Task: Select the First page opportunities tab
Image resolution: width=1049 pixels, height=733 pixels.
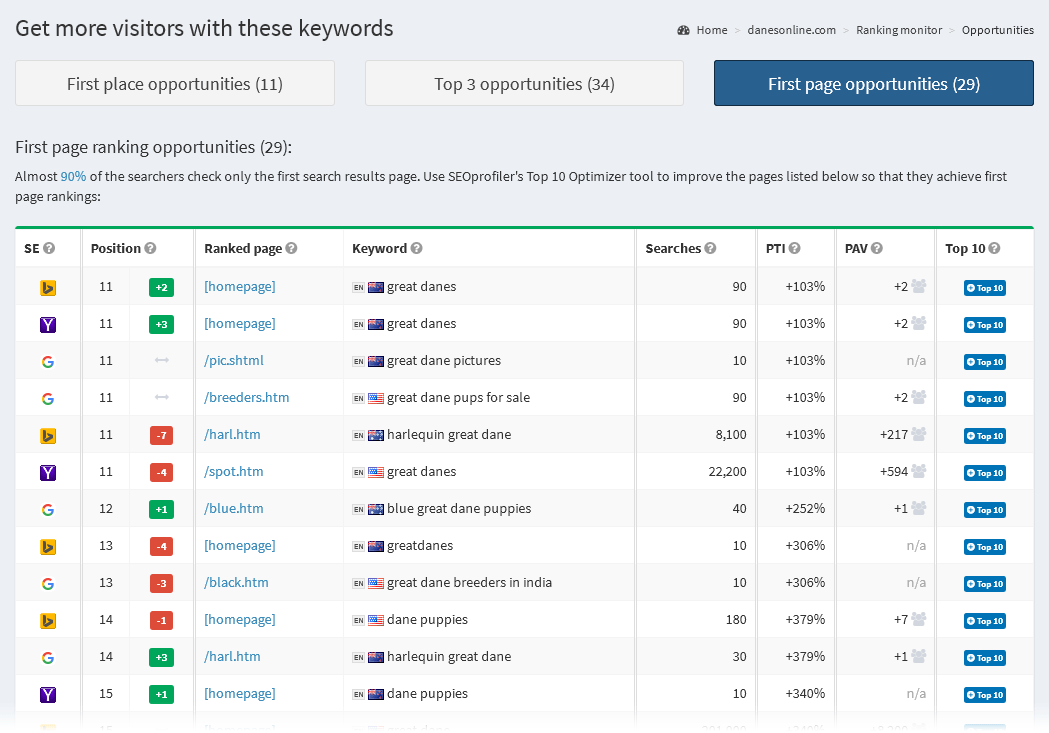Action: pos(873,83)
